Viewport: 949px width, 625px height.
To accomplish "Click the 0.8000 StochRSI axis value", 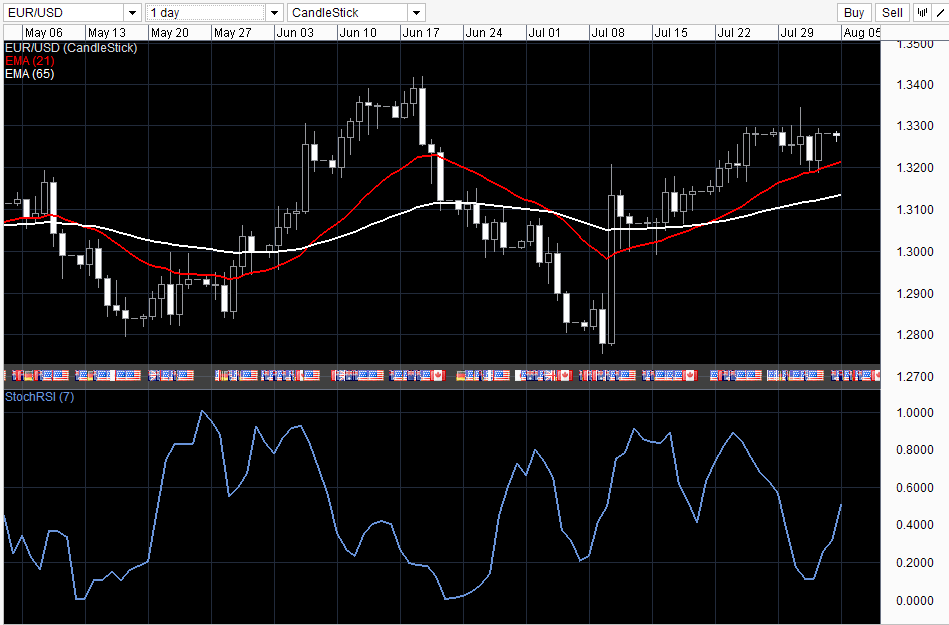I will [x=915, y=450].
